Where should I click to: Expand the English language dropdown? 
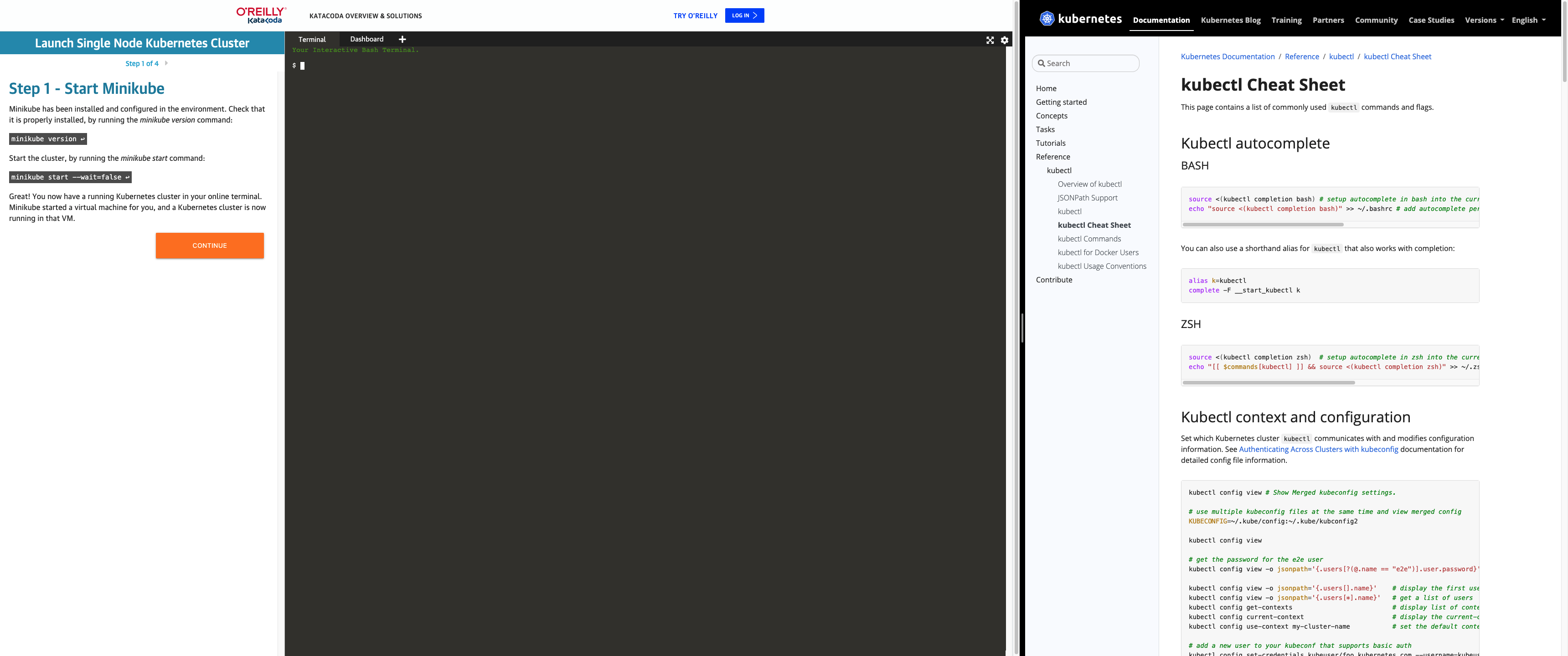(x=1528, y=20)
